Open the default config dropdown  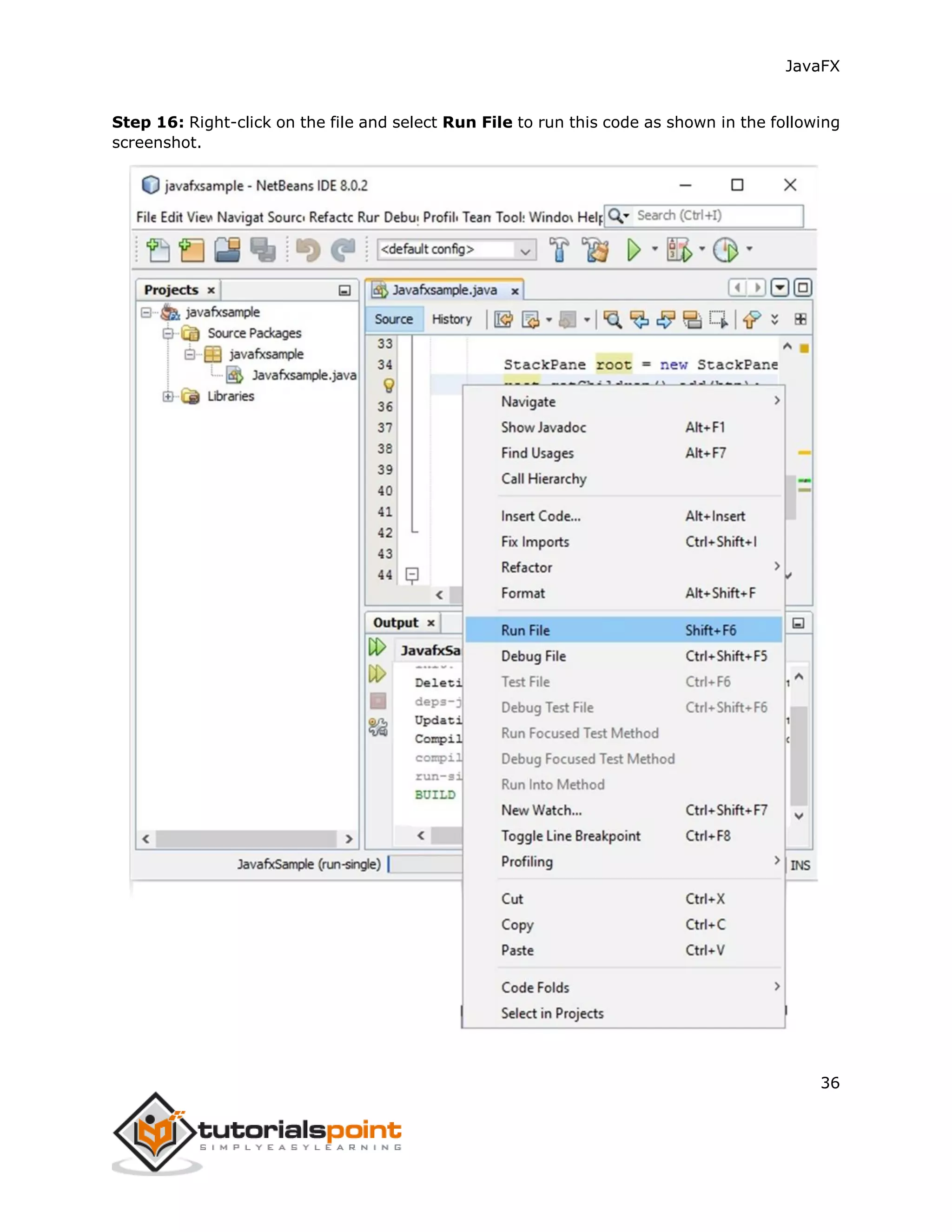[525, 251]
